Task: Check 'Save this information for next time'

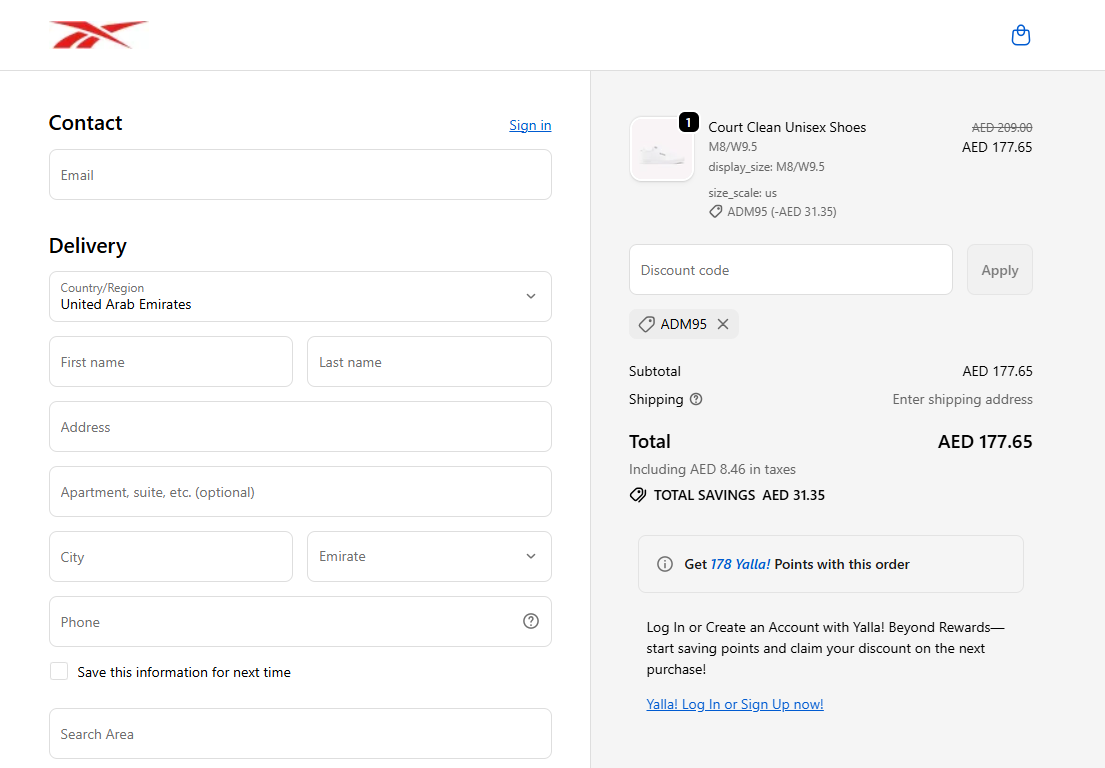Action: click(x=60, y=671)
